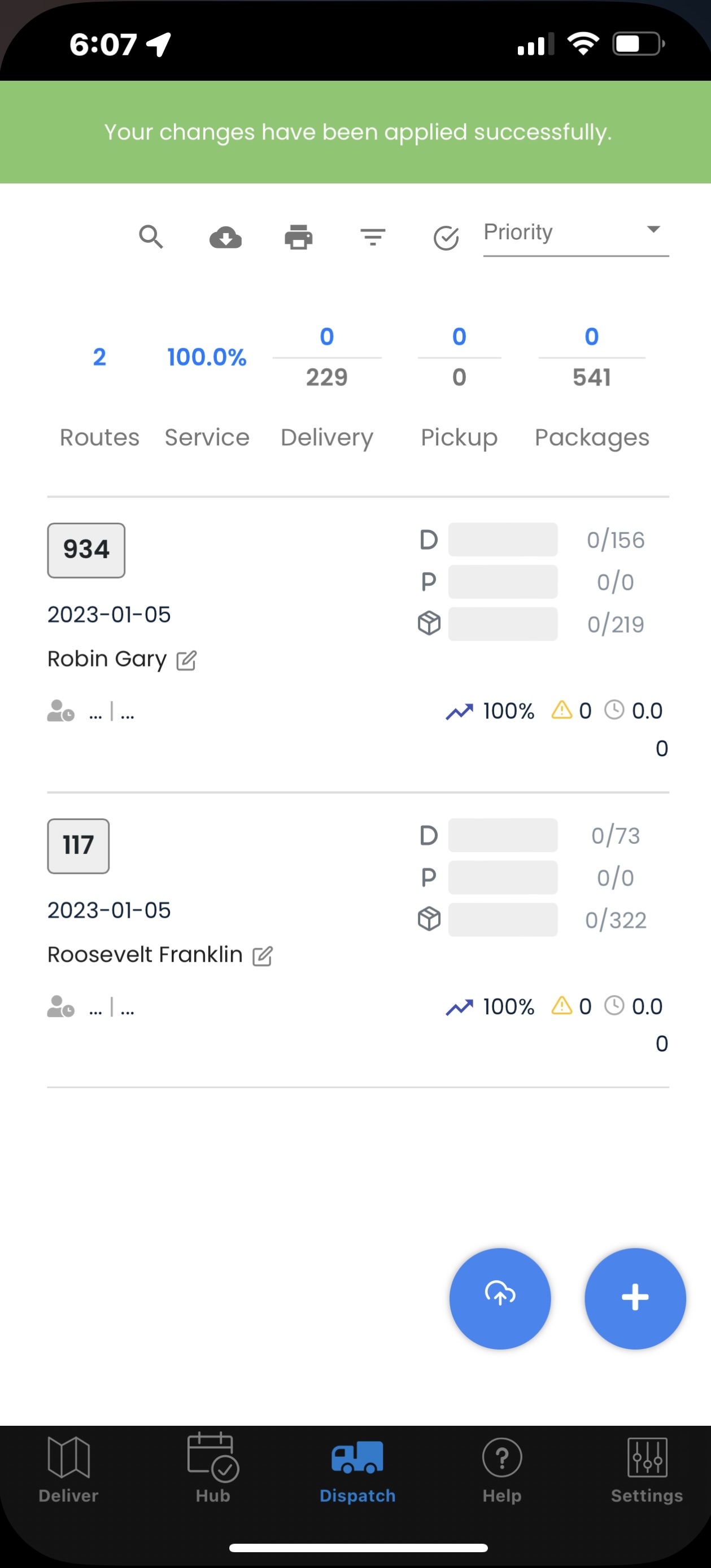The height and width of the screenshot is (1568, 711).
Task: Toggle the circled checkmark status icon
Action: point(446,238)
